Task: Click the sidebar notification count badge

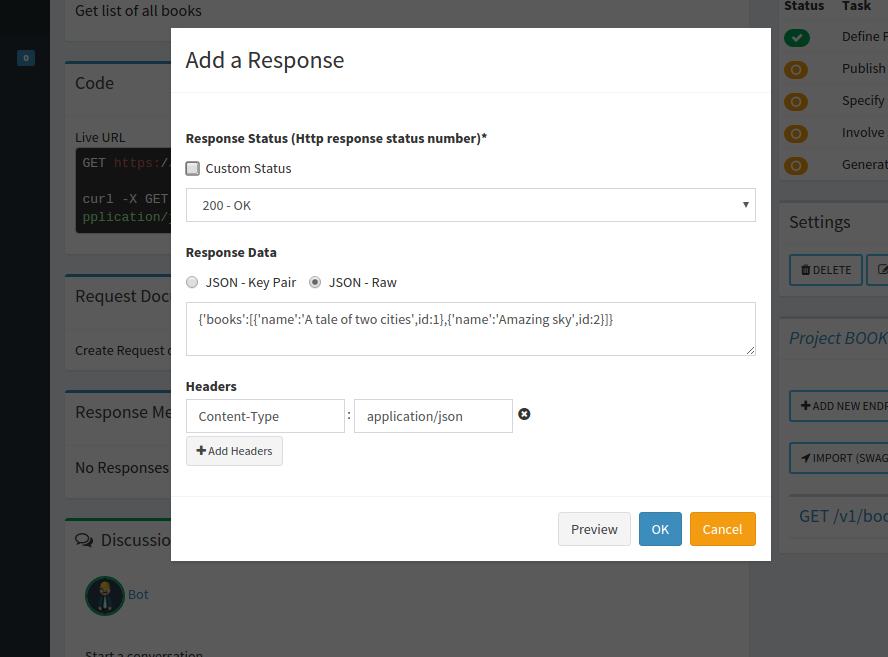Action: [x=26, y=58]
